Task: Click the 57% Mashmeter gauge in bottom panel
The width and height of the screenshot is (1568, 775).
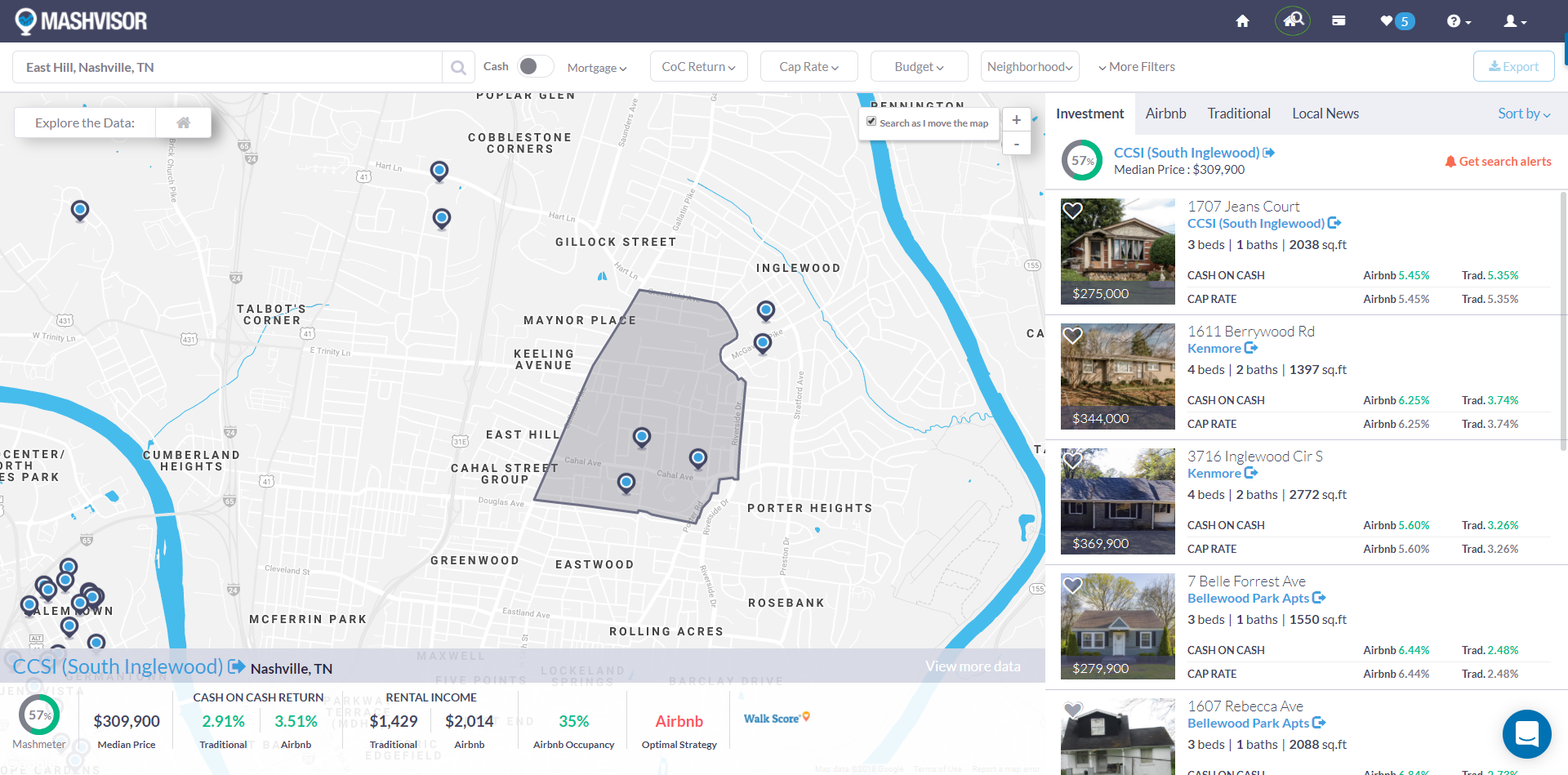Action: click(x=39, y=715)
